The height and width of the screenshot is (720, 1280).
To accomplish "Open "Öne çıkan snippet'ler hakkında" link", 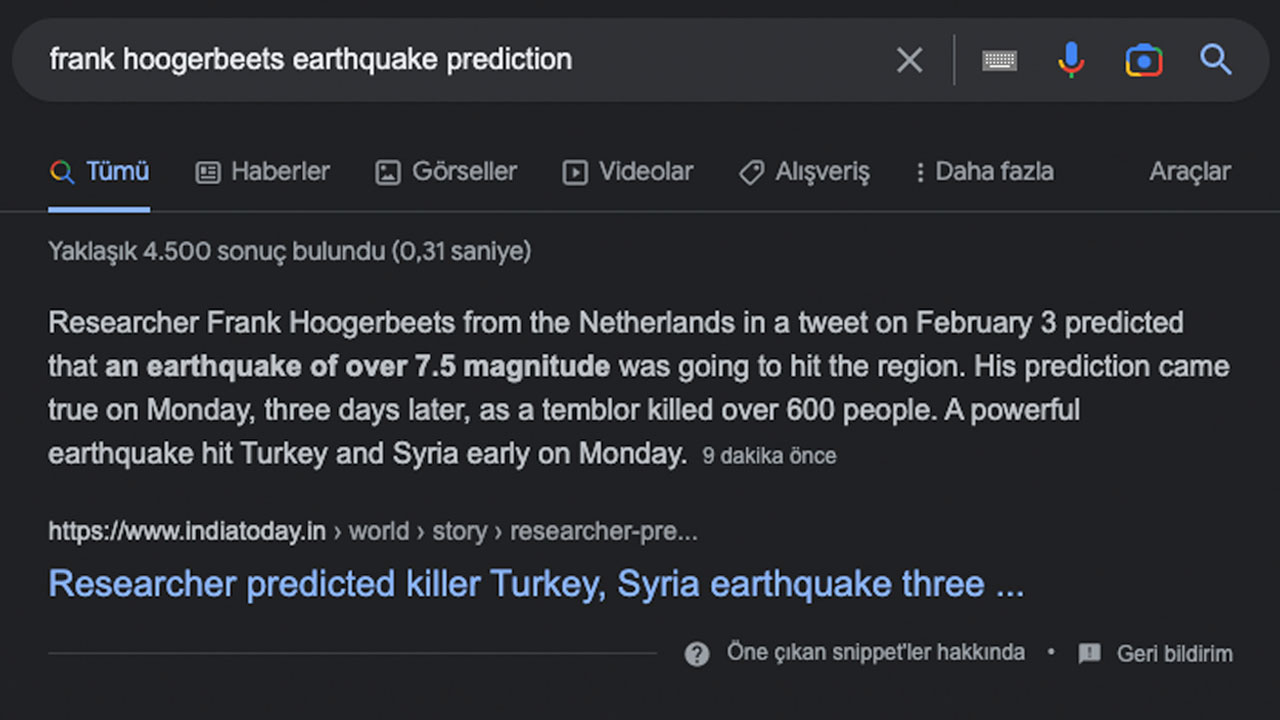I will point(875,653).
